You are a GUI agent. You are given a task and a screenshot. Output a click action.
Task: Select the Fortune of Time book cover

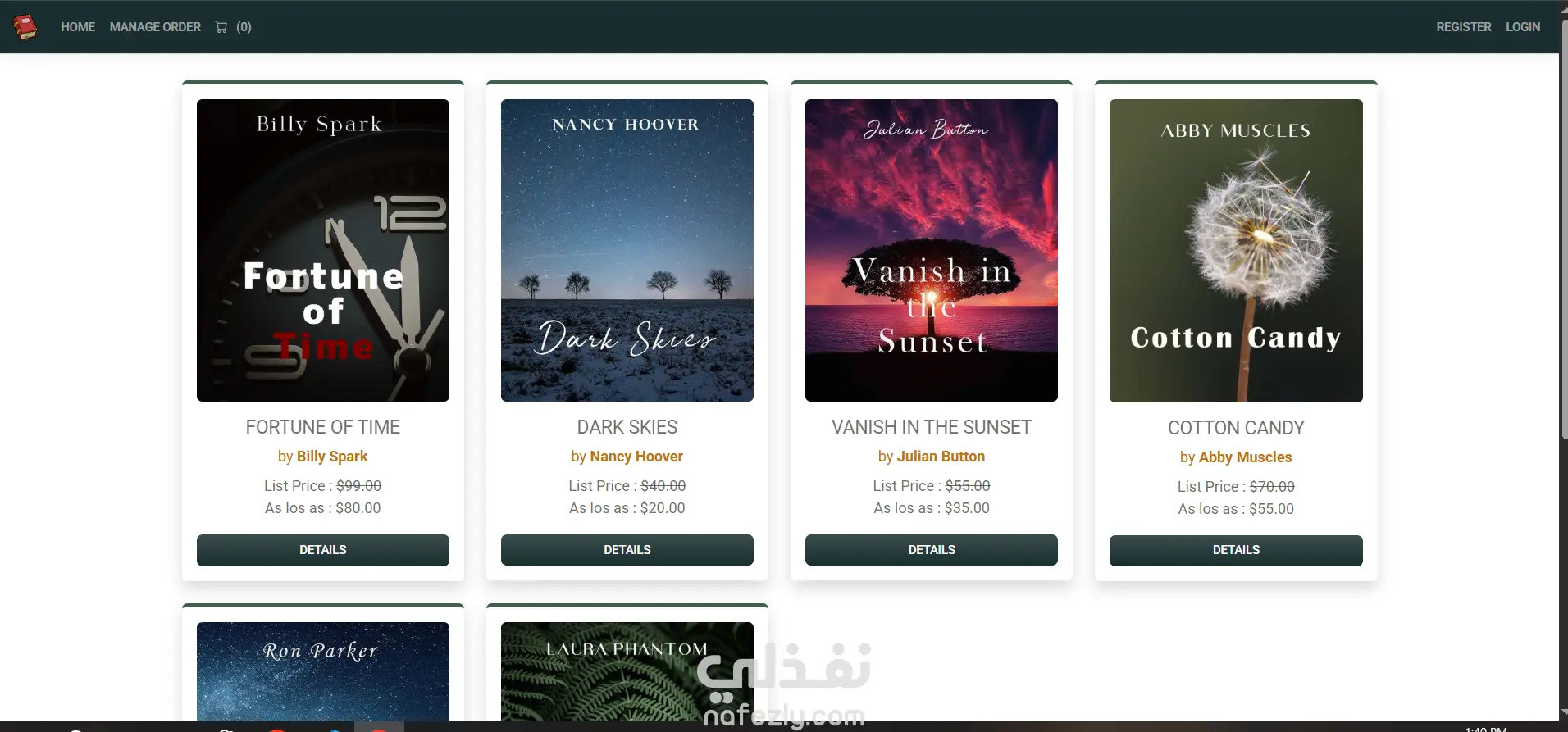[323, 250]
